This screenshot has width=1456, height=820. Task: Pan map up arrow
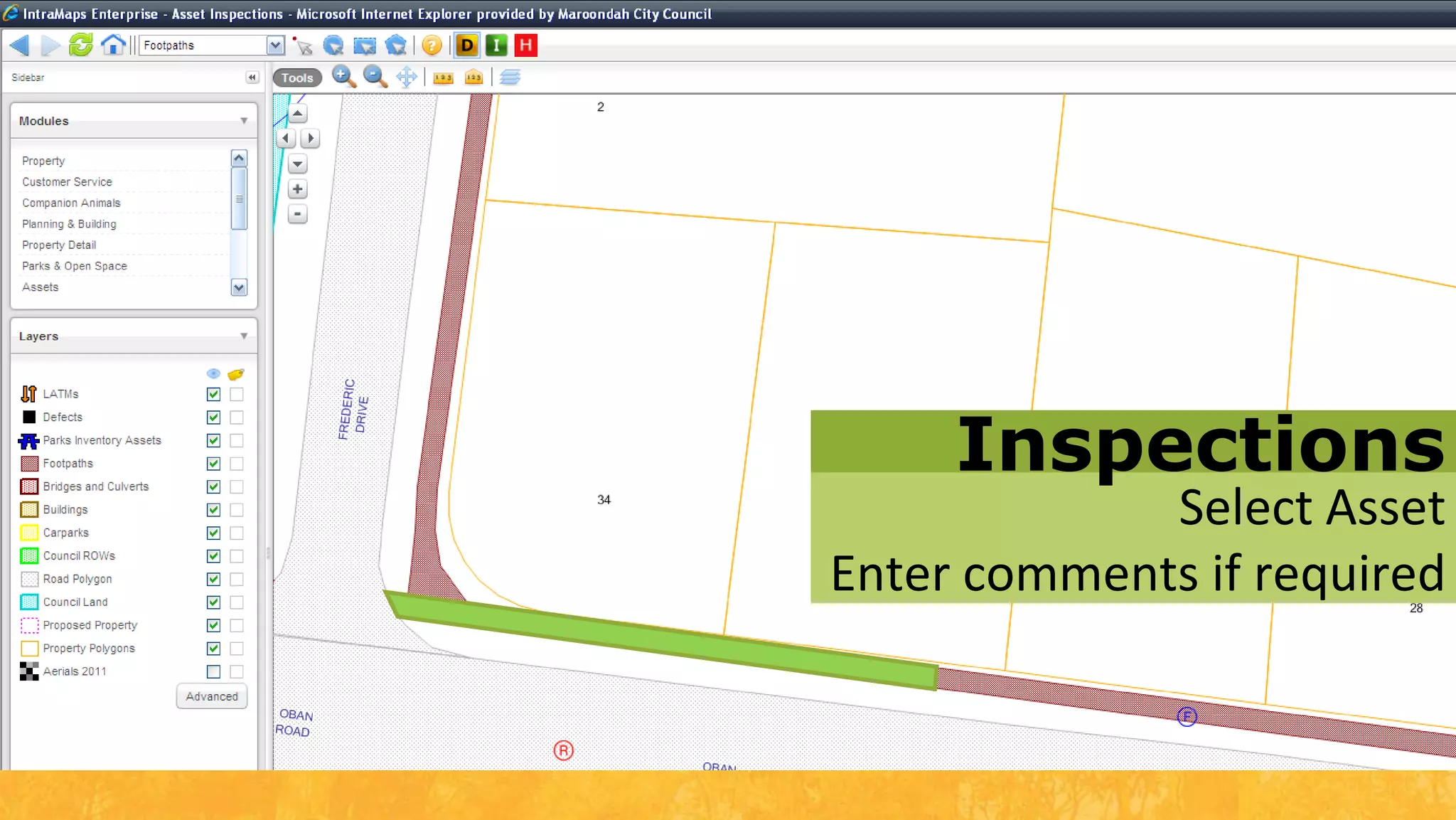298,113
